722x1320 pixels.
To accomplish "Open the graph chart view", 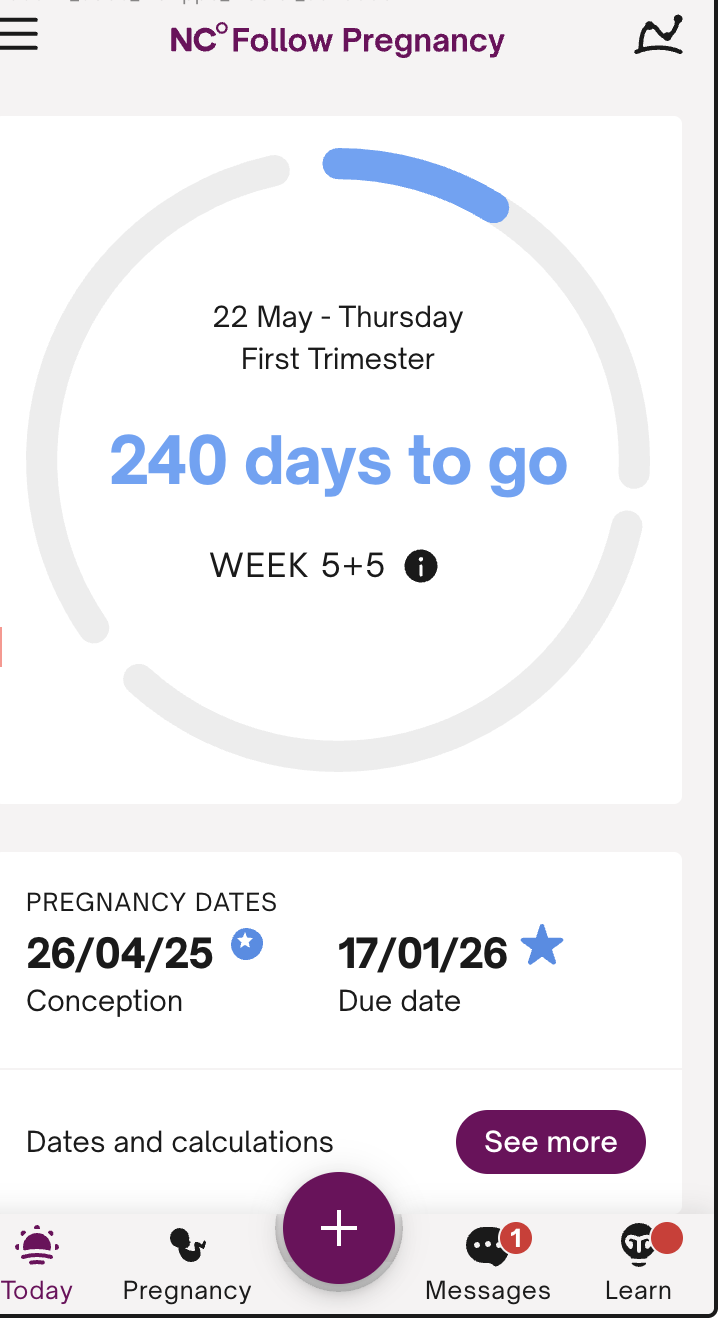I will [x=659, y=36].
